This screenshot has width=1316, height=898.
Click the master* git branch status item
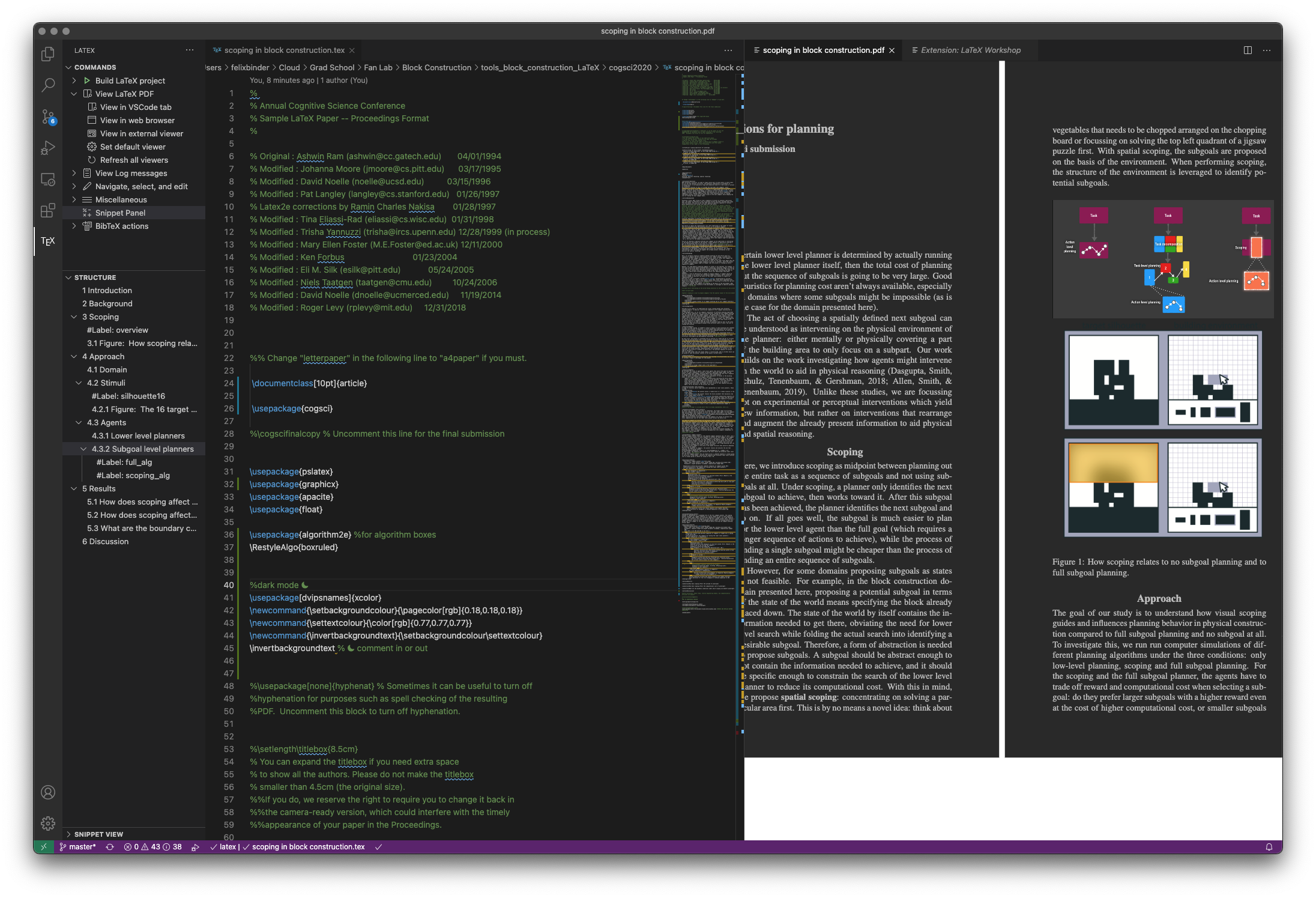coord(78,846)
